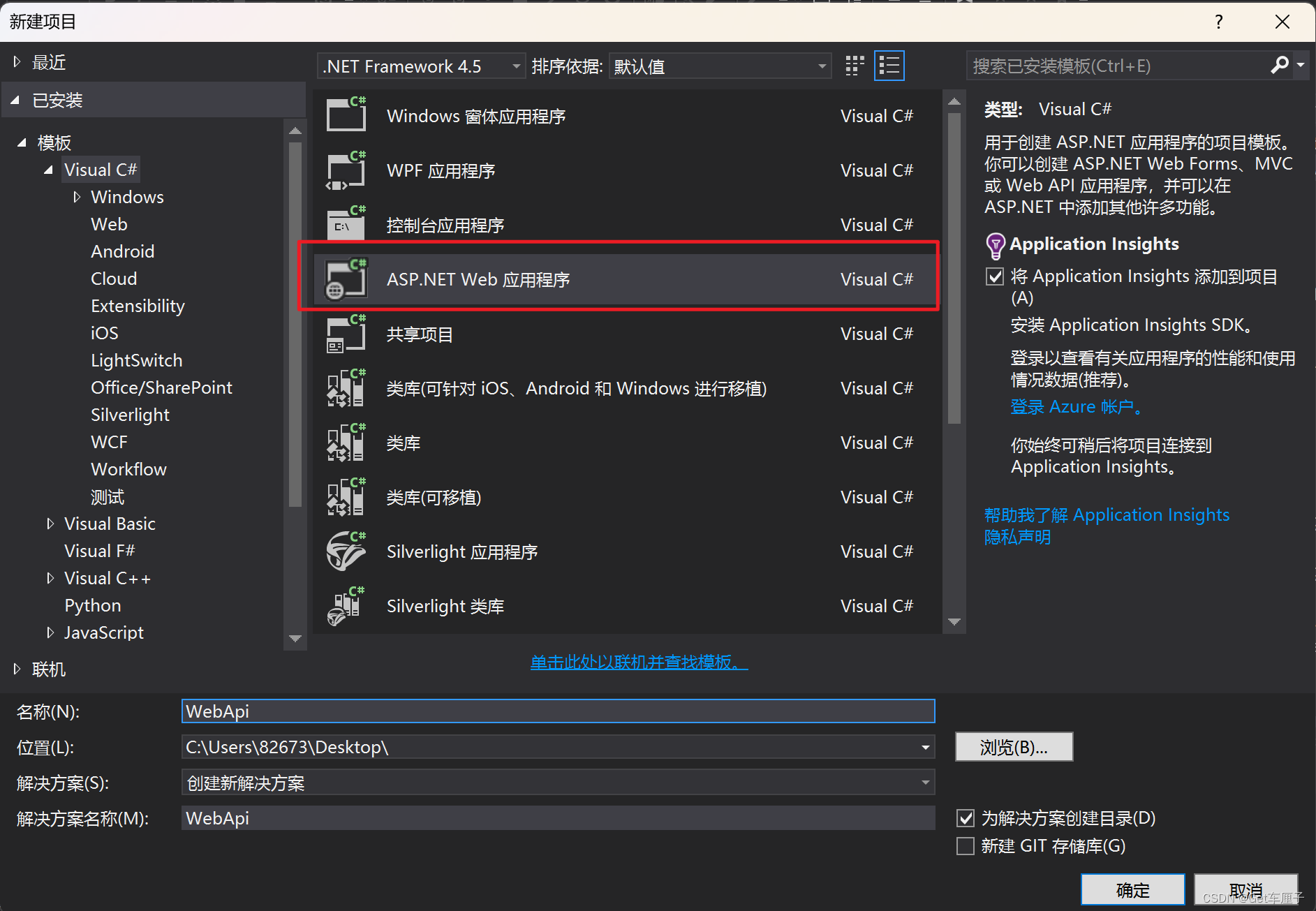Click the Silverlight 类库 template icon

(x=346, y=606)
